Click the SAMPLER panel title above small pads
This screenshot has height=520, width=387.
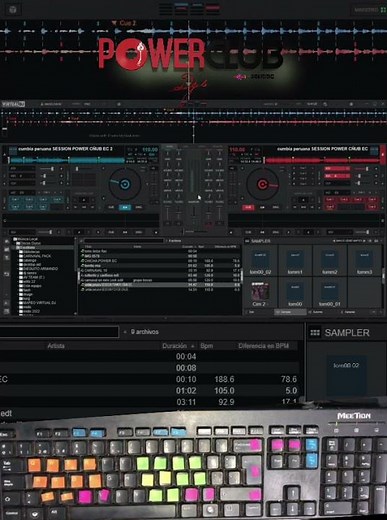261,241
